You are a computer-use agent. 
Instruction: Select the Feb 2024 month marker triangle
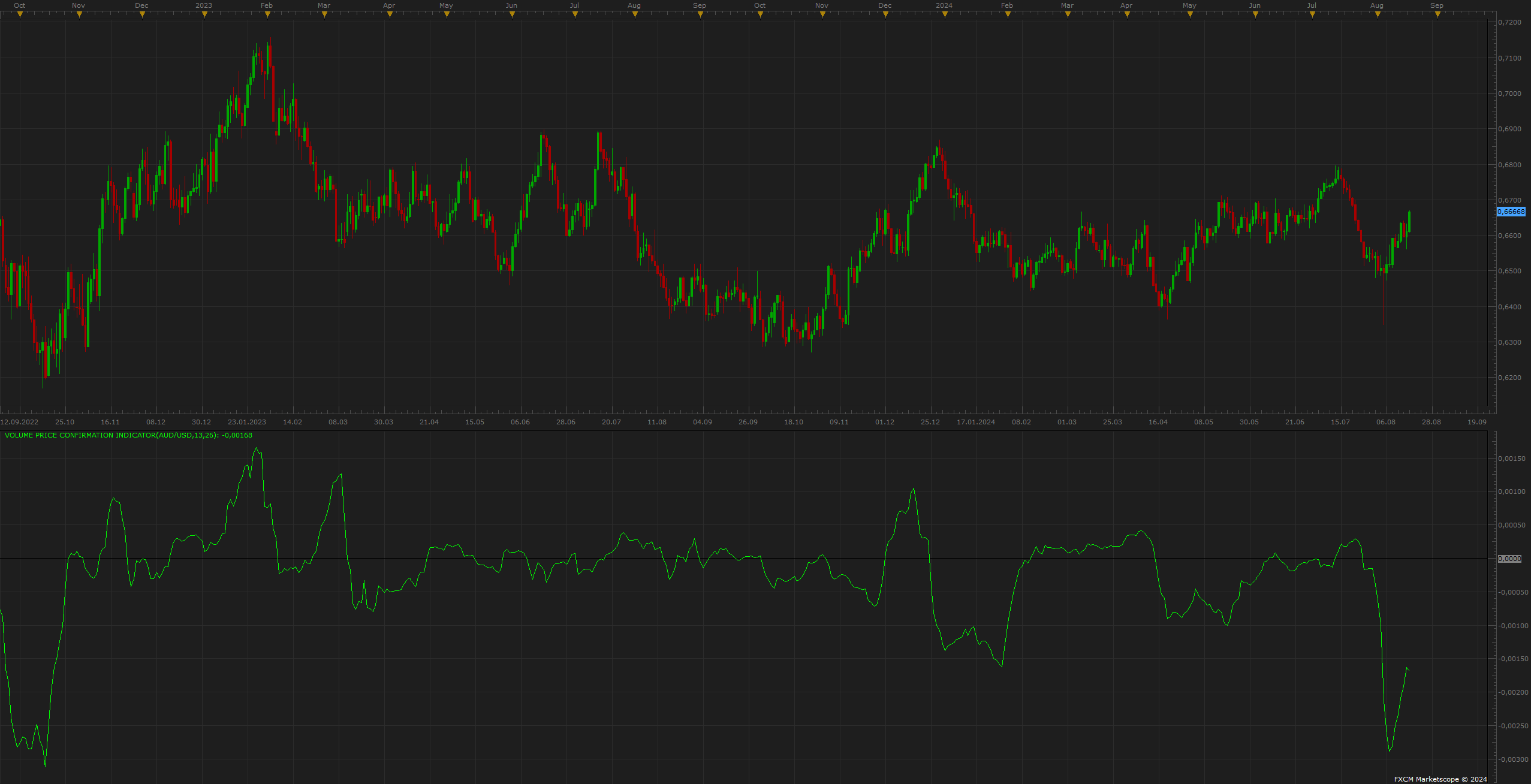tap(1008, 14)
